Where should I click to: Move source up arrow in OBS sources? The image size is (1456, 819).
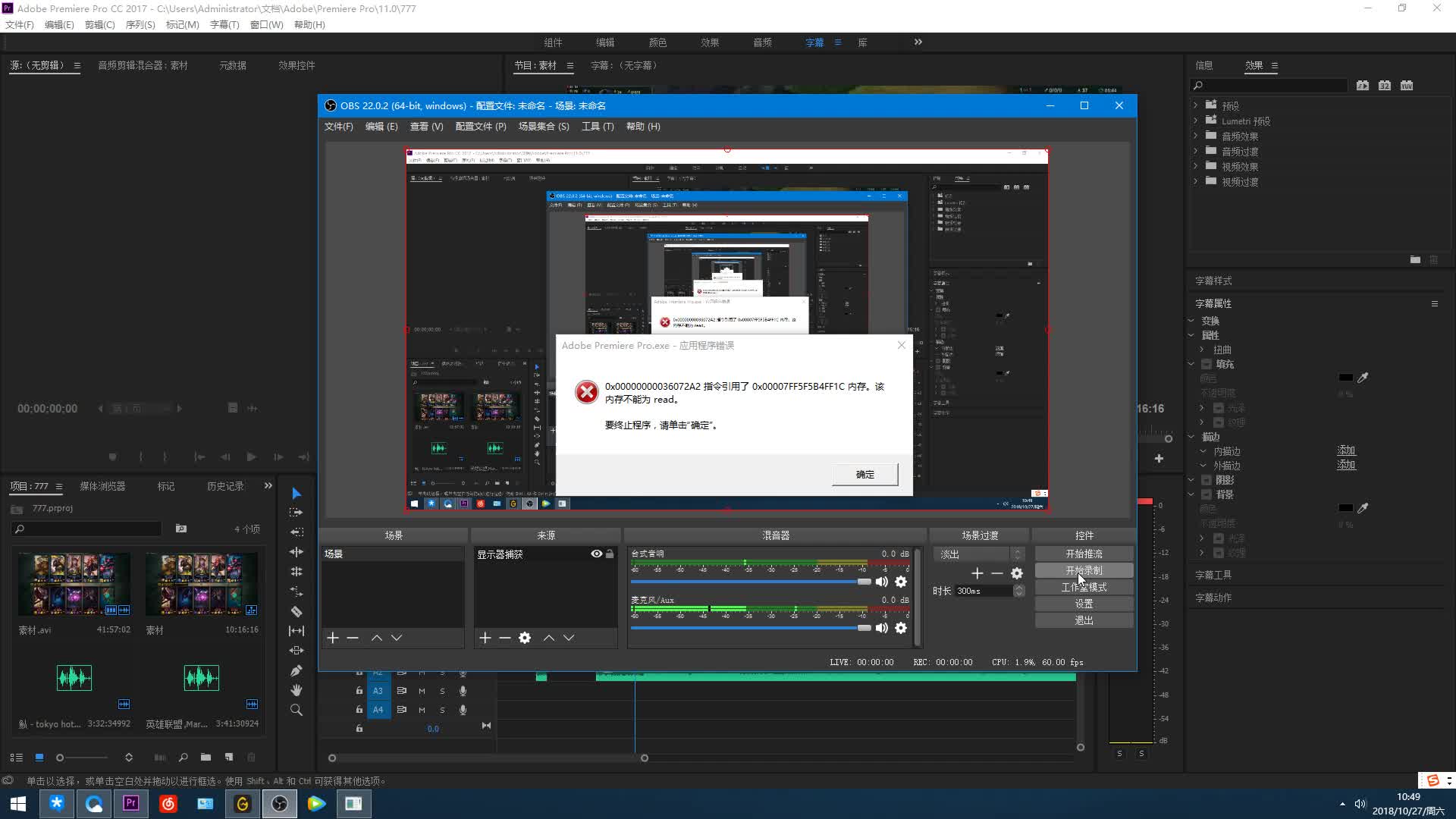tap(549, 638)
